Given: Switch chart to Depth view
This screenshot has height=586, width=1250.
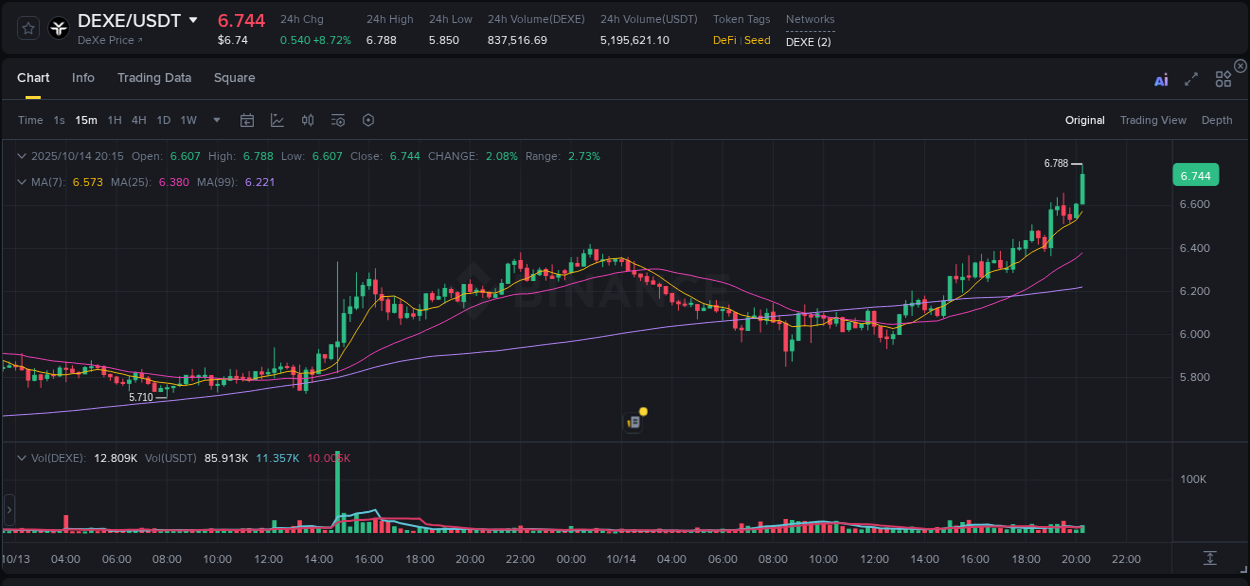Looking at the screenshot, I should 1216,120.
